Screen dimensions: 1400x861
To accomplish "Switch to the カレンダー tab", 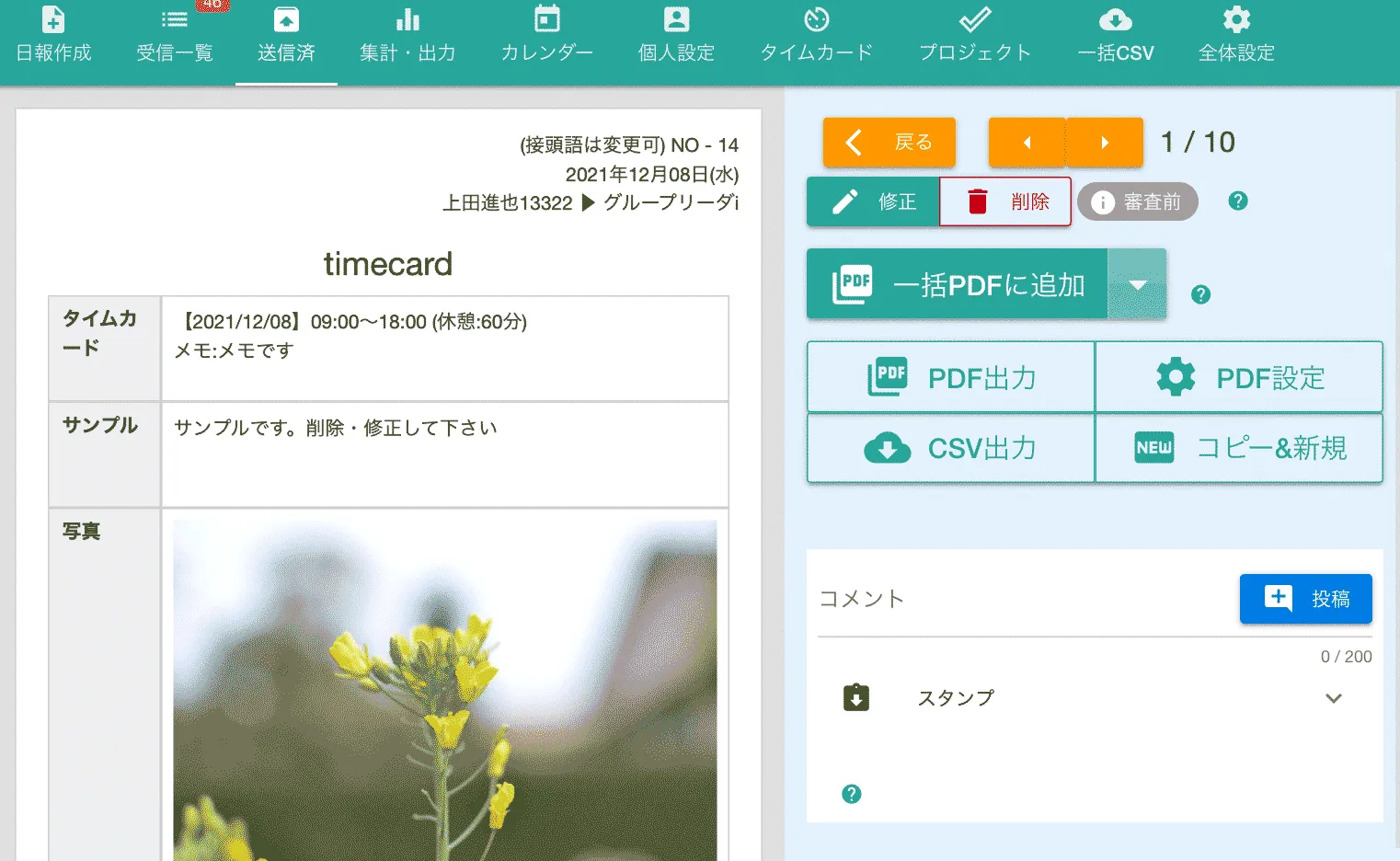I will click(x=546, y=35).
